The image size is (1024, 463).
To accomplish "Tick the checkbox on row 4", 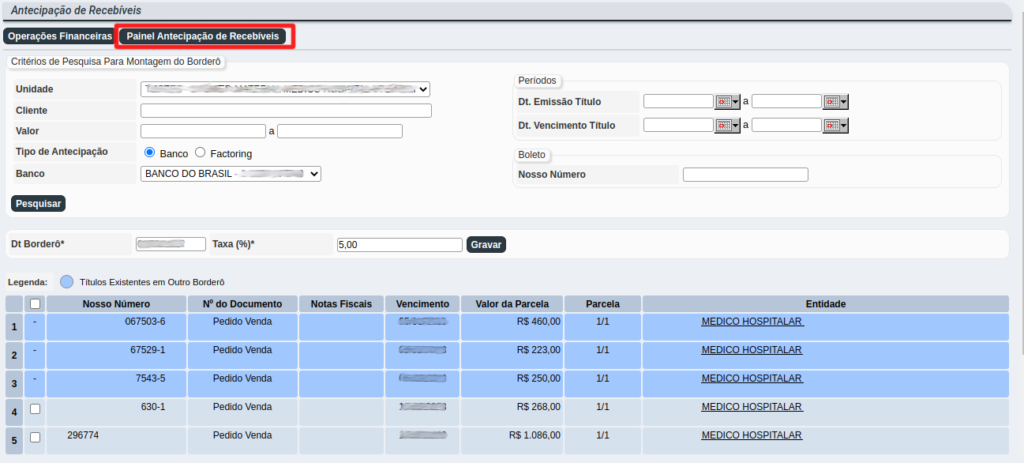I will pyautogui.click(x=35, y=409).
